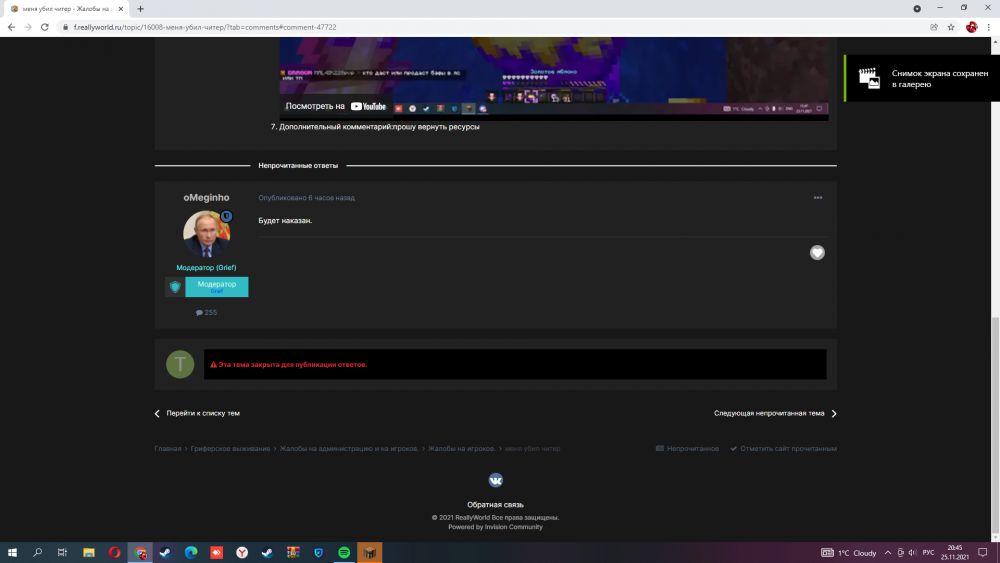
Task: Go back via Перейти к списку тем
Action: [197, 413]
